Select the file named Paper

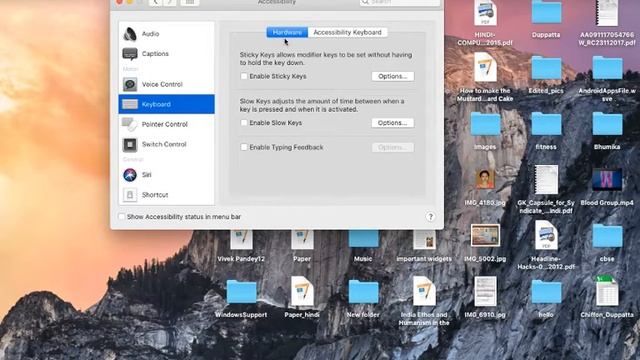[302, 240]
